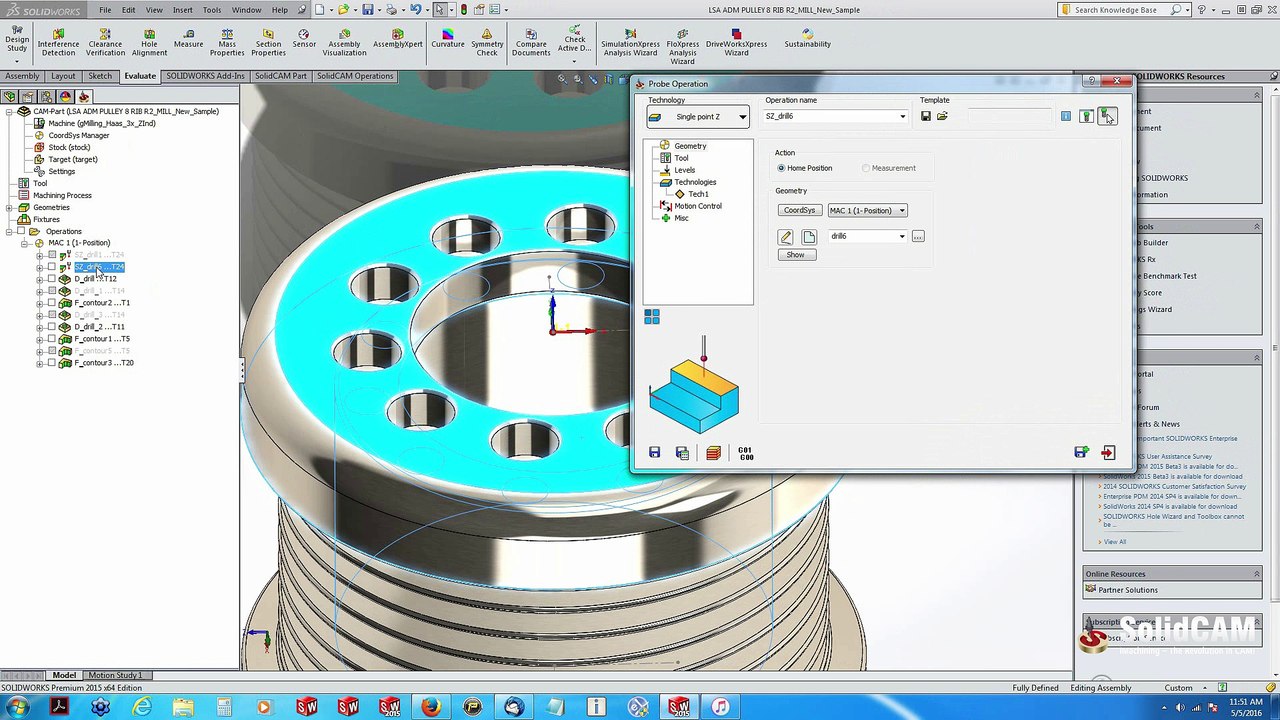The image size is (1280, 720).
Task: Collapse the MAC 1 (1- Position) node
Action: tap(25, 243)
